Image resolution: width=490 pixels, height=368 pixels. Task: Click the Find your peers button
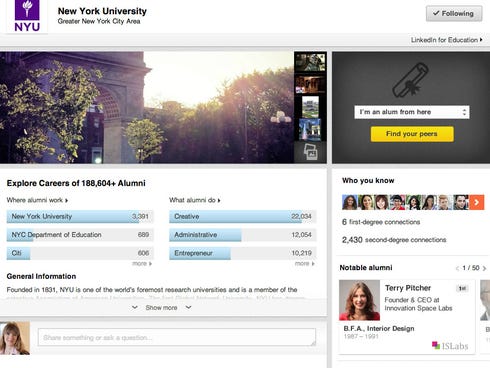(x=412, y=134)
